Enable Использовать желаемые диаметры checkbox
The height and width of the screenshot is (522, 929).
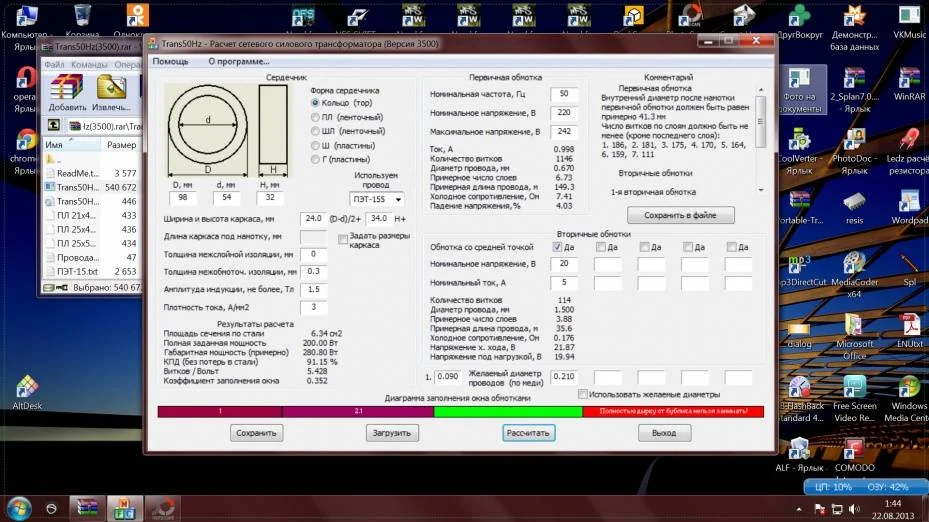[583, 394]
